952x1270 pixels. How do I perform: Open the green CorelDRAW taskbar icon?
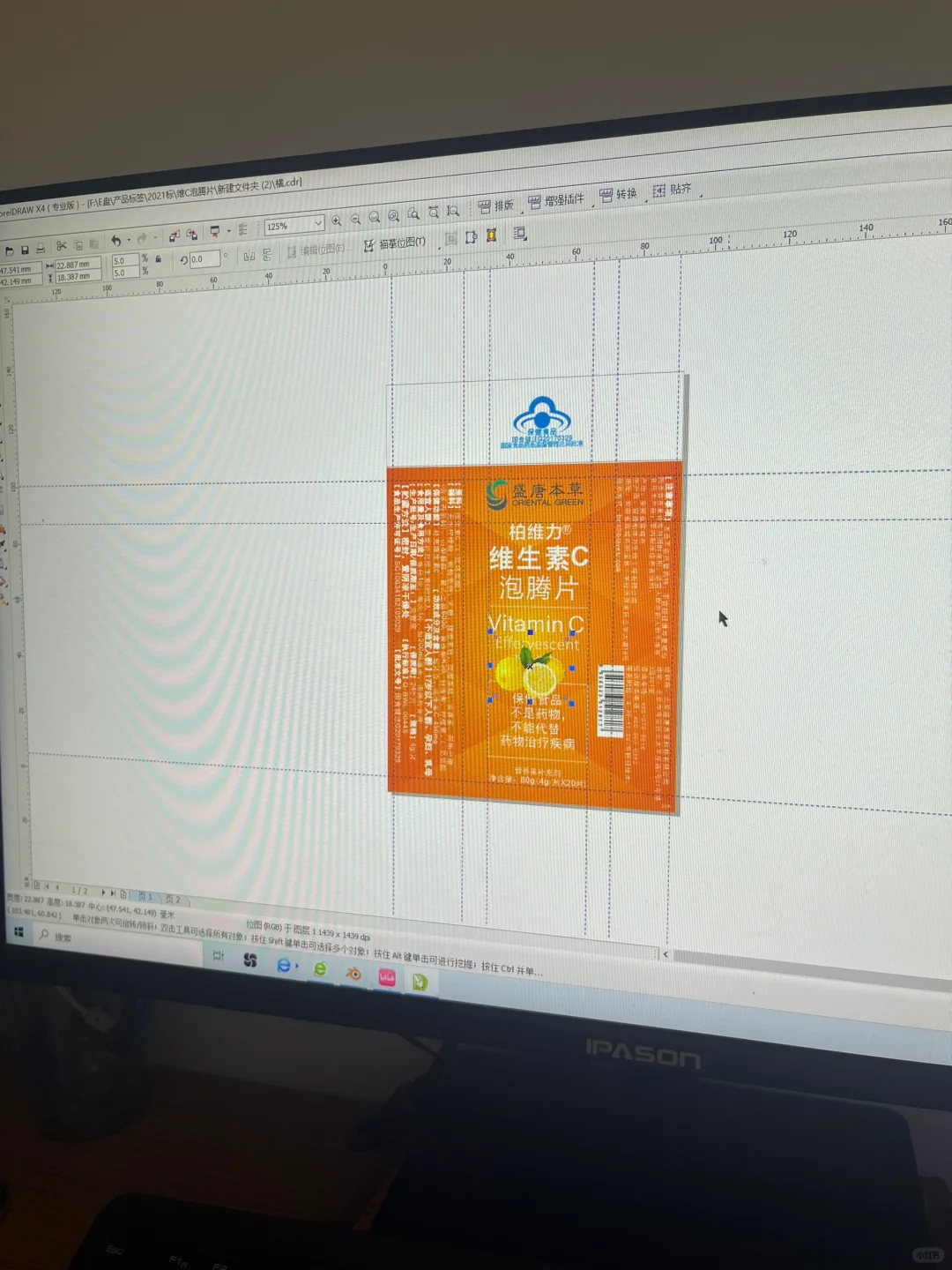click(x=420, y=981)
